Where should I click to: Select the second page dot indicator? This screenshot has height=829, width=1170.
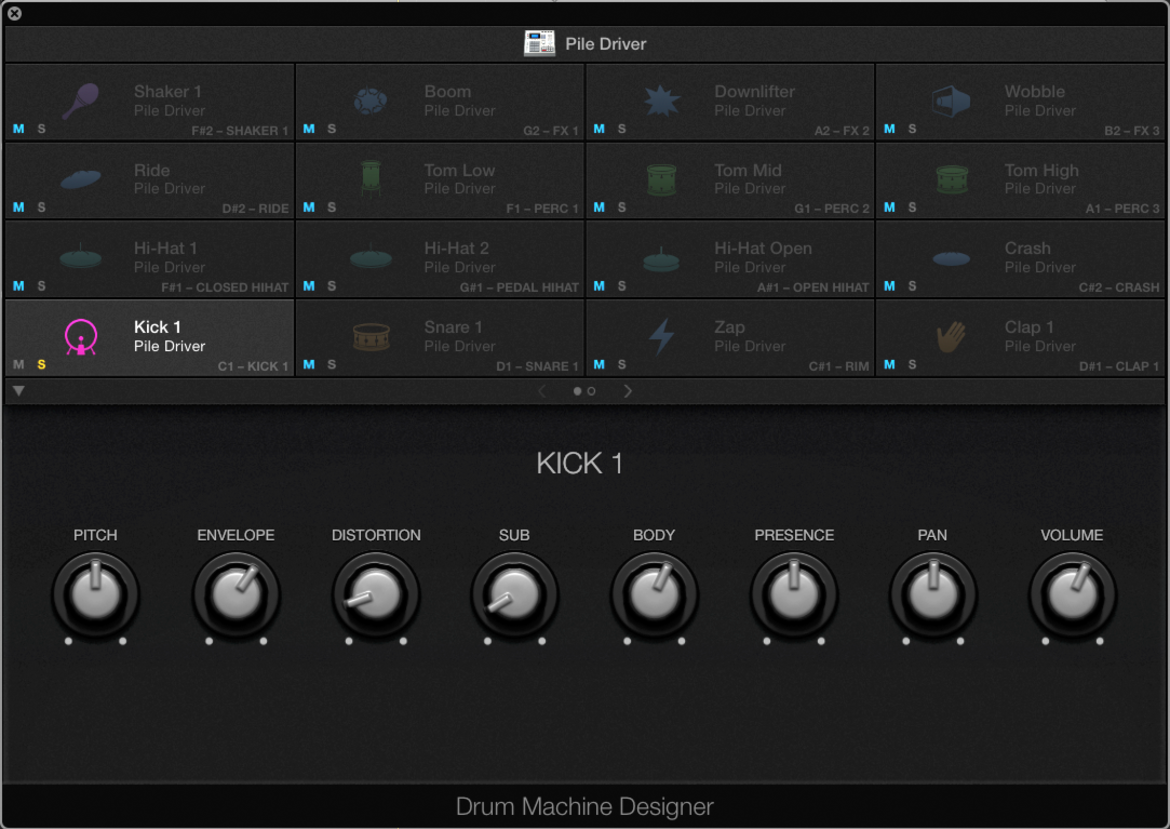[x=592, y=391]
